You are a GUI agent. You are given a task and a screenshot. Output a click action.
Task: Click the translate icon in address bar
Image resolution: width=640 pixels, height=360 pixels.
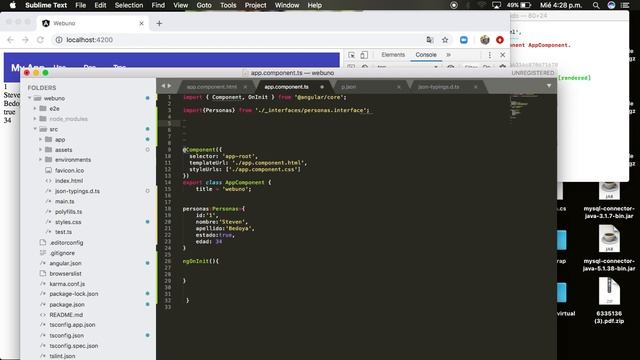pyautogui.click(x=429, y=40)
